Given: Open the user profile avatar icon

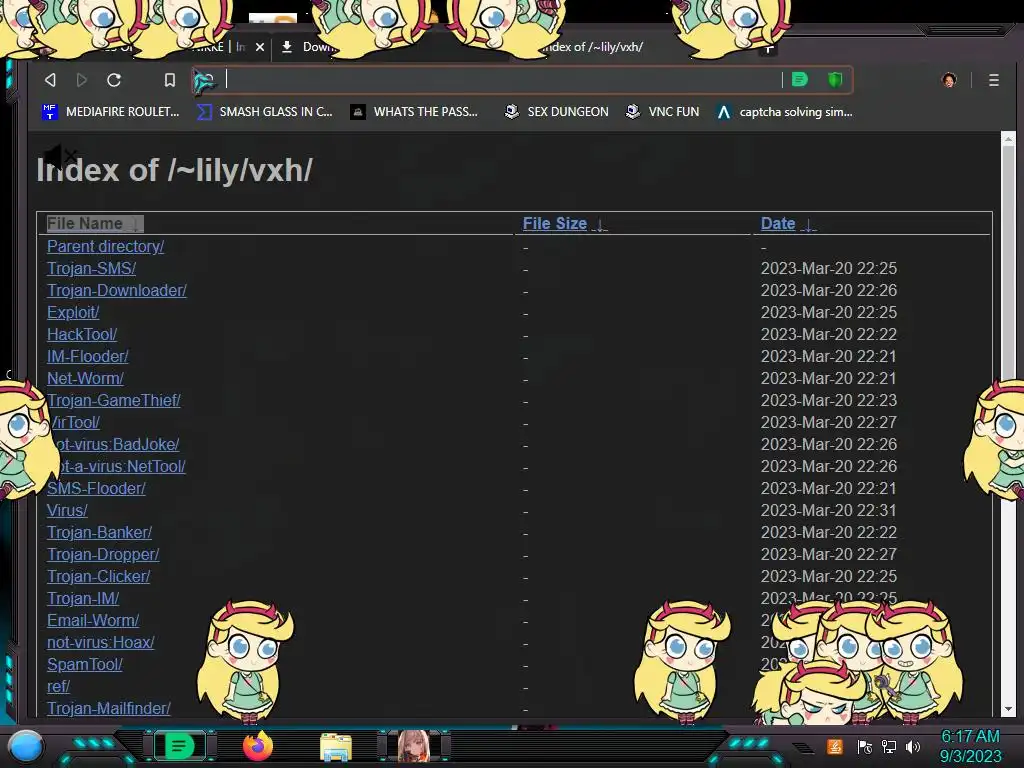Looking at the screenshot, I should pyautogui.click(x=949, y=80).
